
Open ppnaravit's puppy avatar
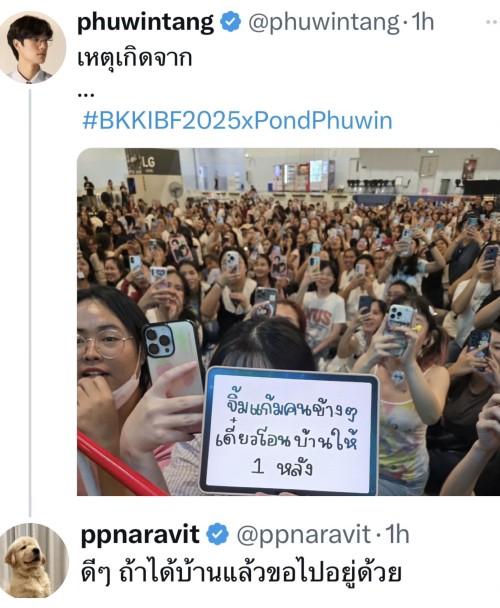(x=34, y=560)
